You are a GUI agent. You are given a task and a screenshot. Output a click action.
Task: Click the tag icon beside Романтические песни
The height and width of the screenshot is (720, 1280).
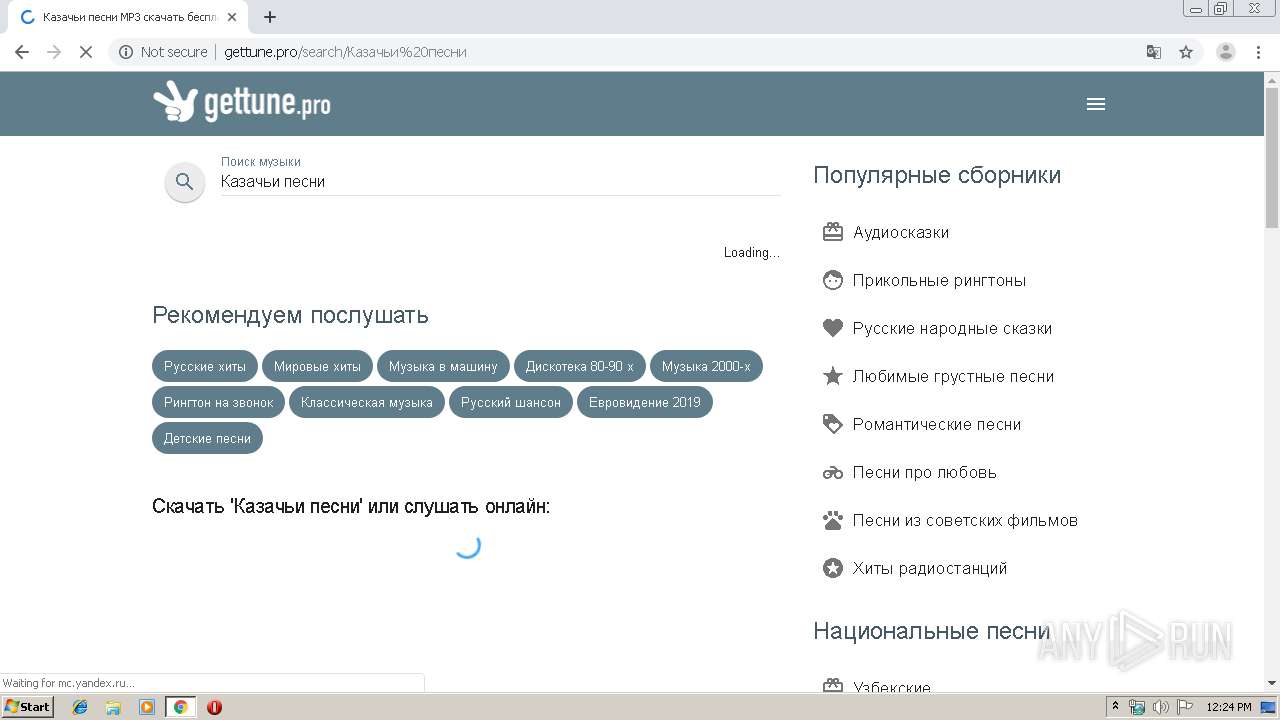(832, 424)
